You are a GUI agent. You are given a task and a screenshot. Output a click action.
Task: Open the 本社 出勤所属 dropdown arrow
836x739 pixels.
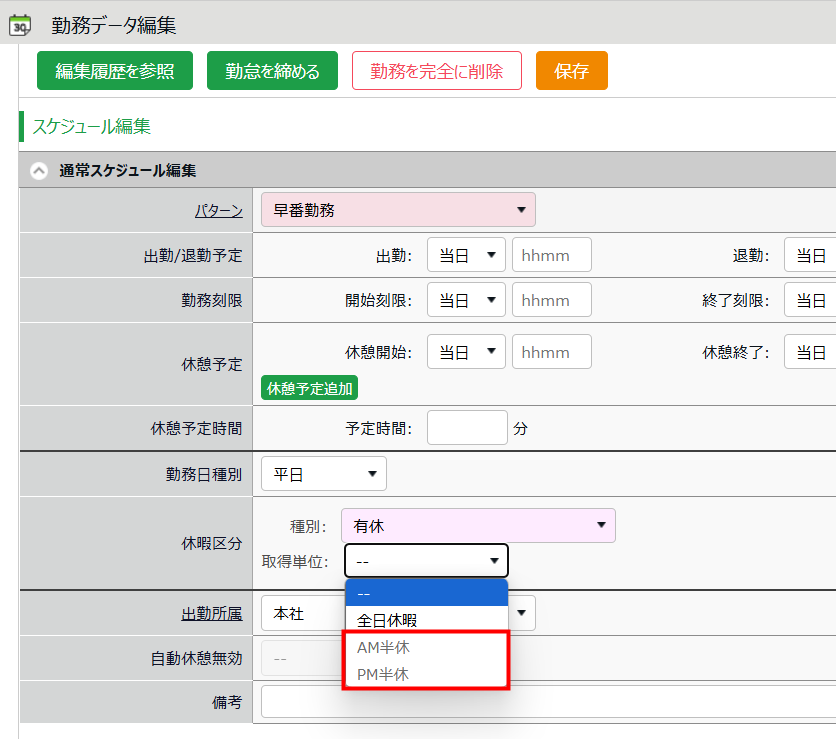(x=521, y=613)
